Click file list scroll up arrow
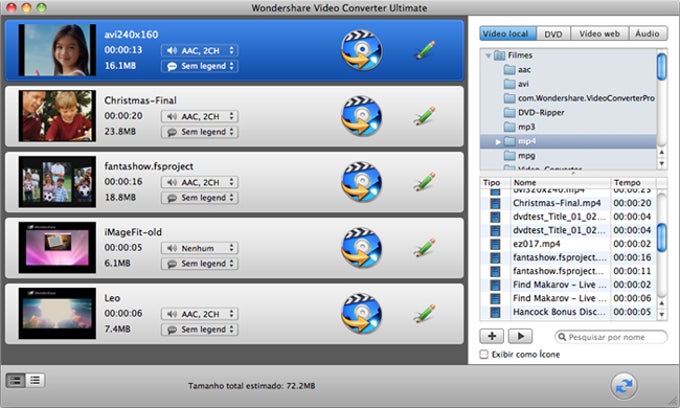680x408 pixels. pyautogui.click(x=661, y=304)
